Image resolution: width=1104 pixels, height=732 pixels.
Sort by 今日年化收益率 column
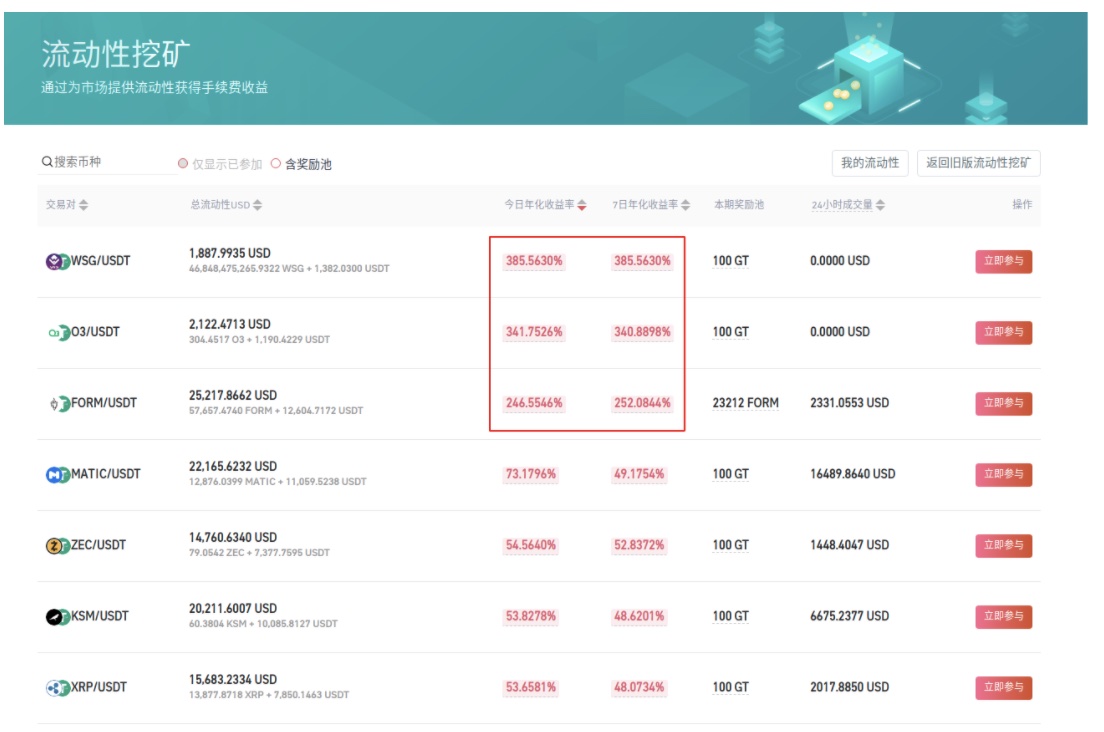[582, 205]
